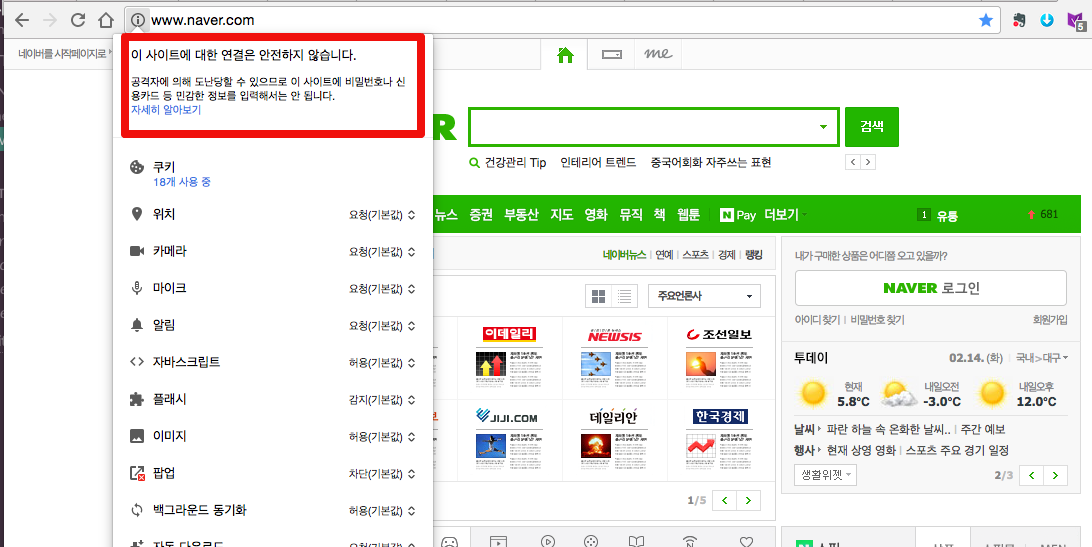1092x547 pixels.
Task: Switch to the 'me' tab
Action: click(x=657, y=54)
